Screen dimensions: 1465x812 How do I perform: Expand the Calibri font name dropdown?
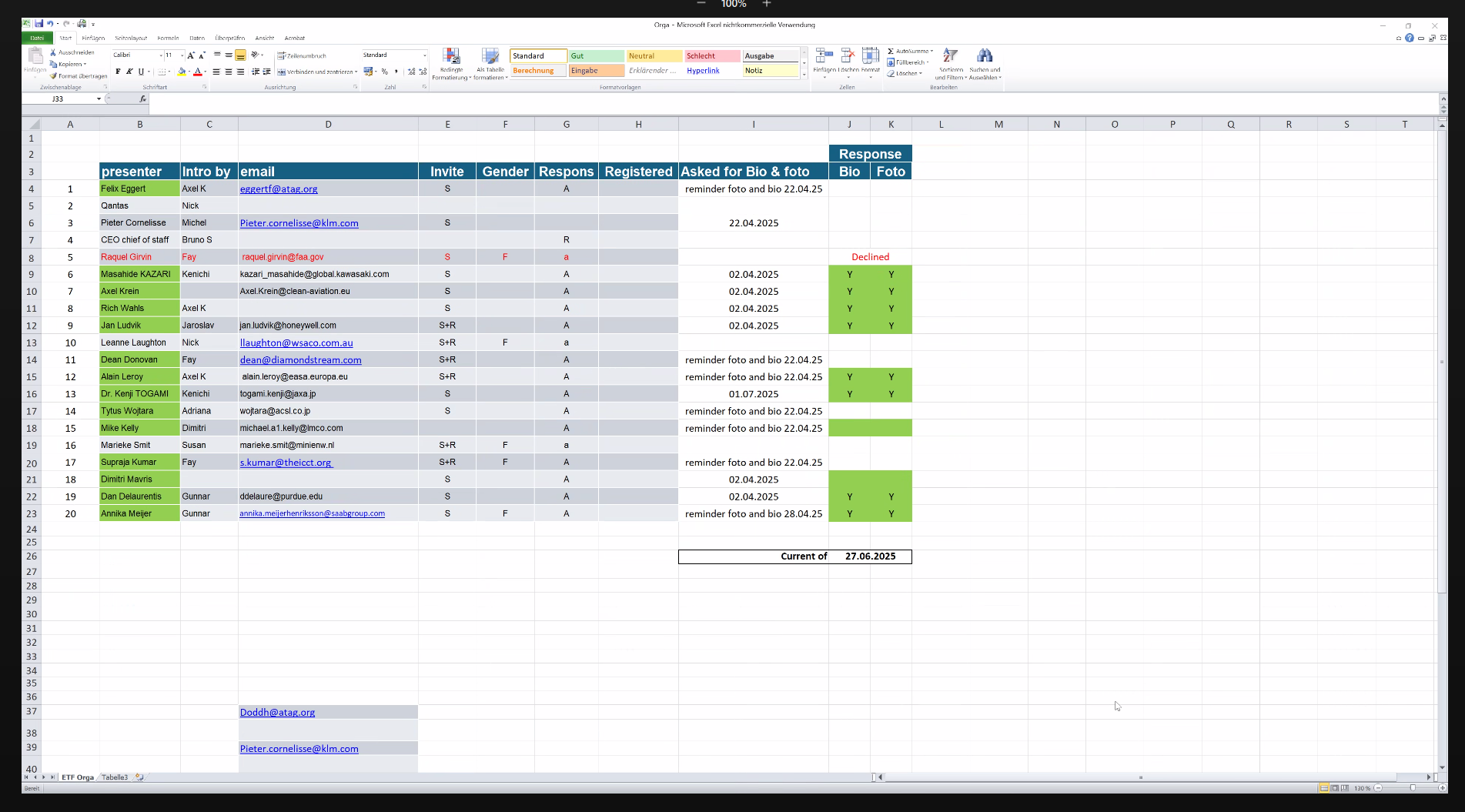pos(161,55)
